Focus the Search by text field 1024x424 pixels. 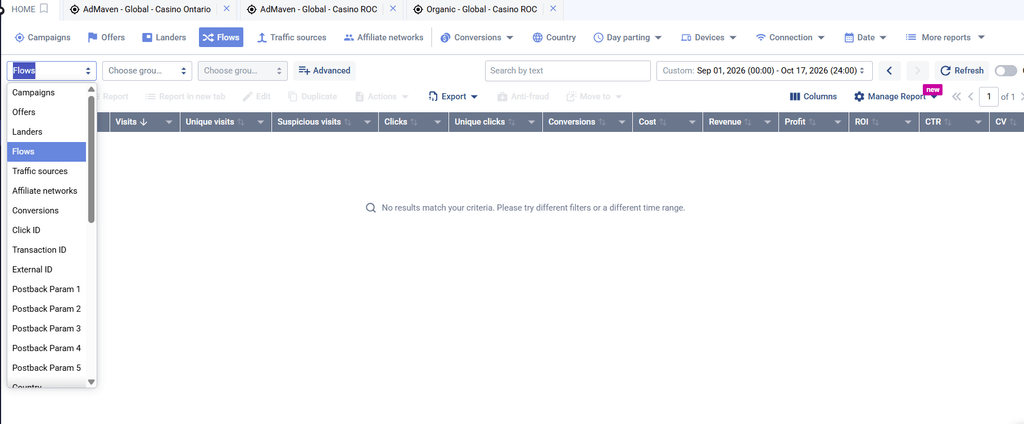pos(568,71)
